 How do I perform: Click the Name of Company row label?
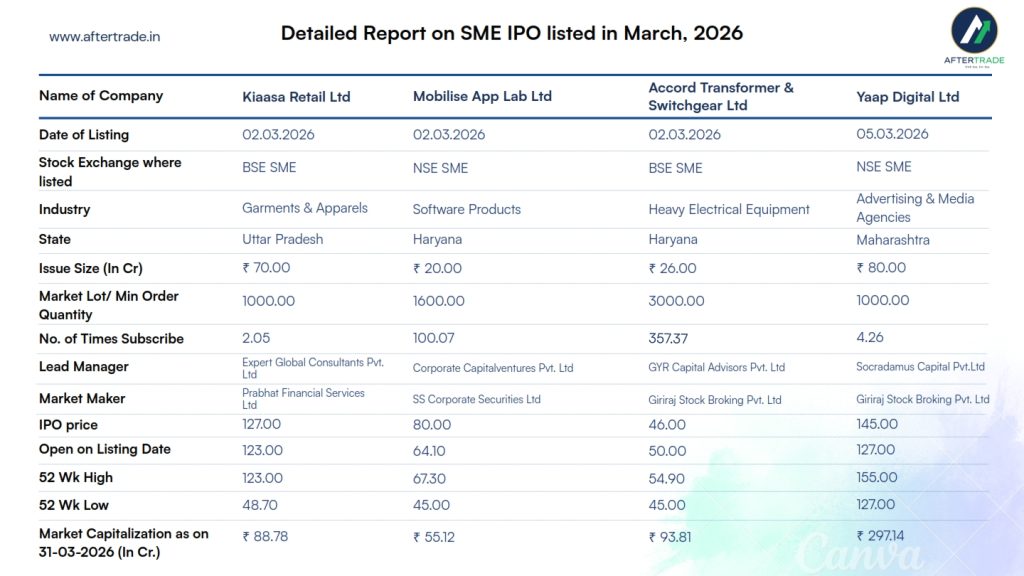(x=100, y=96)
